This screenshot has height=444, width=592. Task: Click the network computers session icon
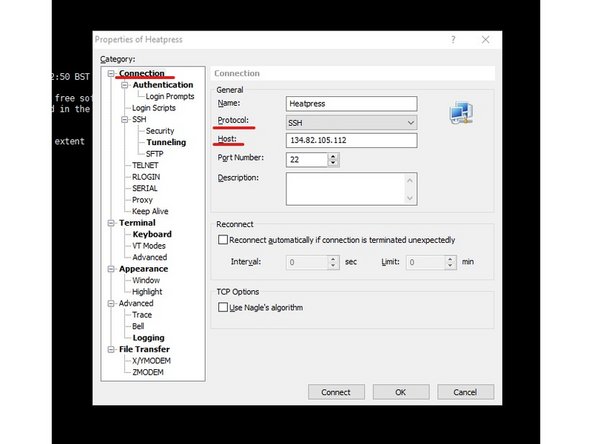tap(461, 113)
